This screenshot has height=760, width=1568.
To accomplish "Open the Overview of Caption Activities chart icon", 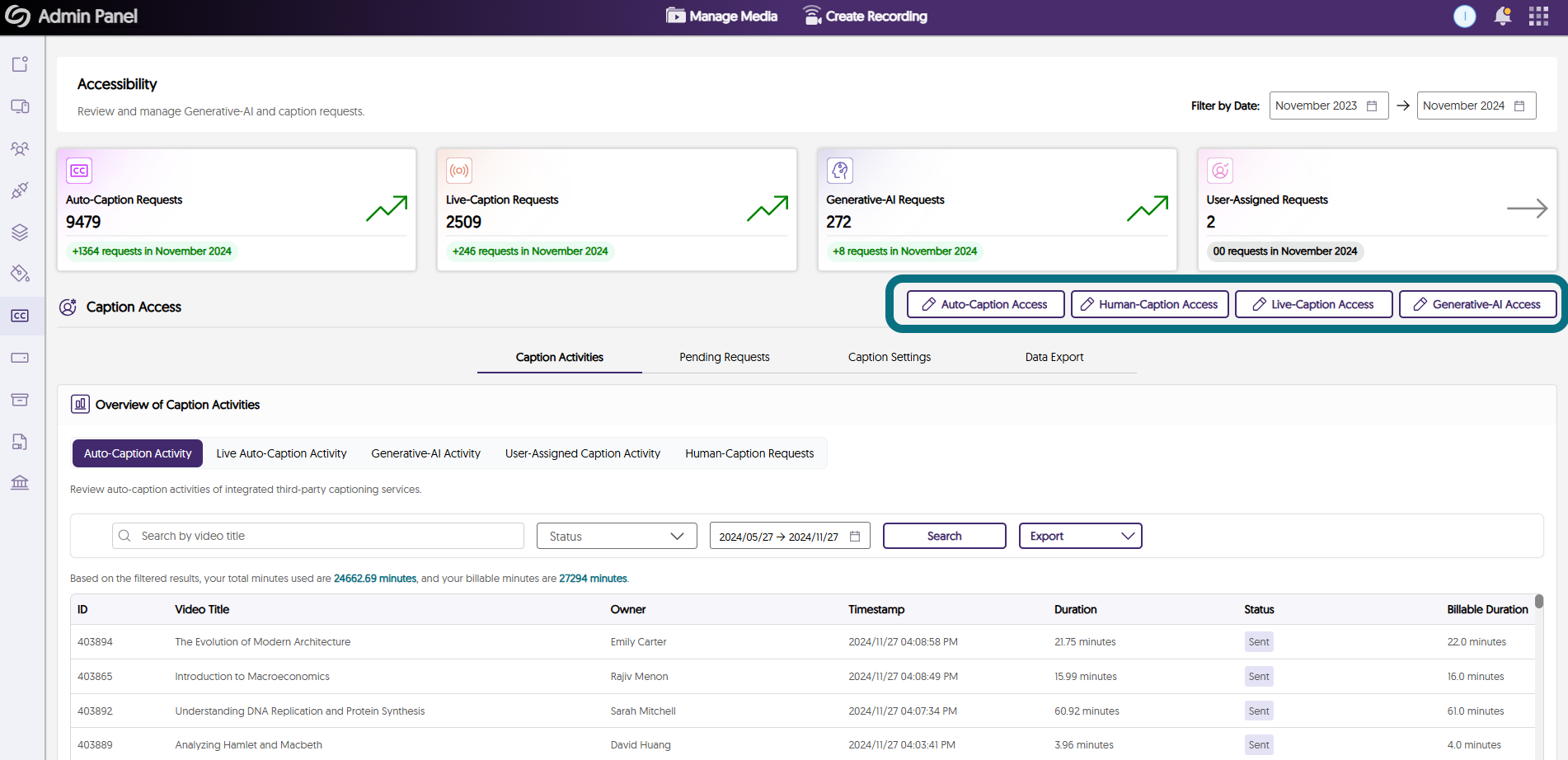I will point(80,404).
